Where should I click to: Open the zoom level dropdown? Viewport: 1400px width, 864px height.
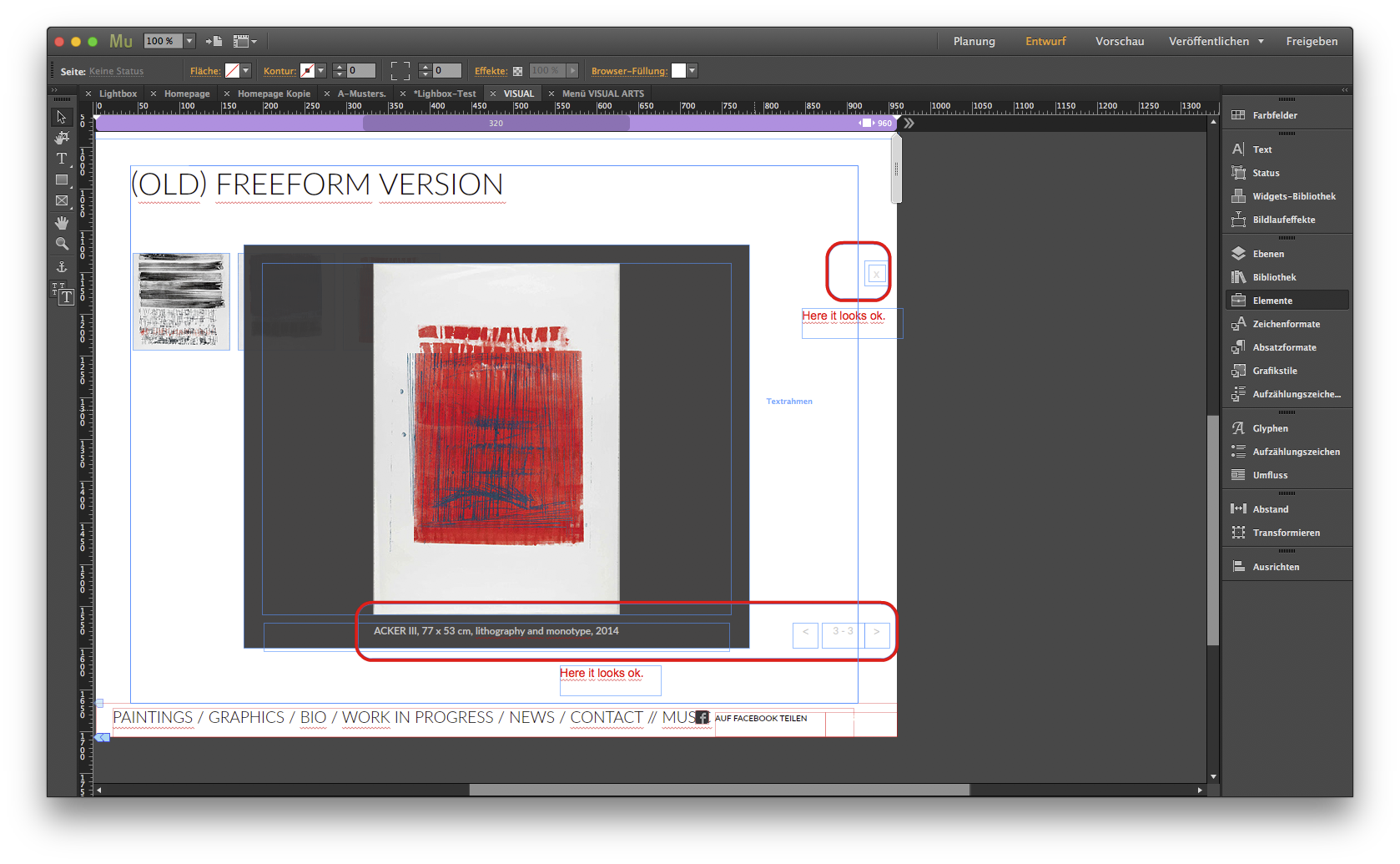point(189,41)
